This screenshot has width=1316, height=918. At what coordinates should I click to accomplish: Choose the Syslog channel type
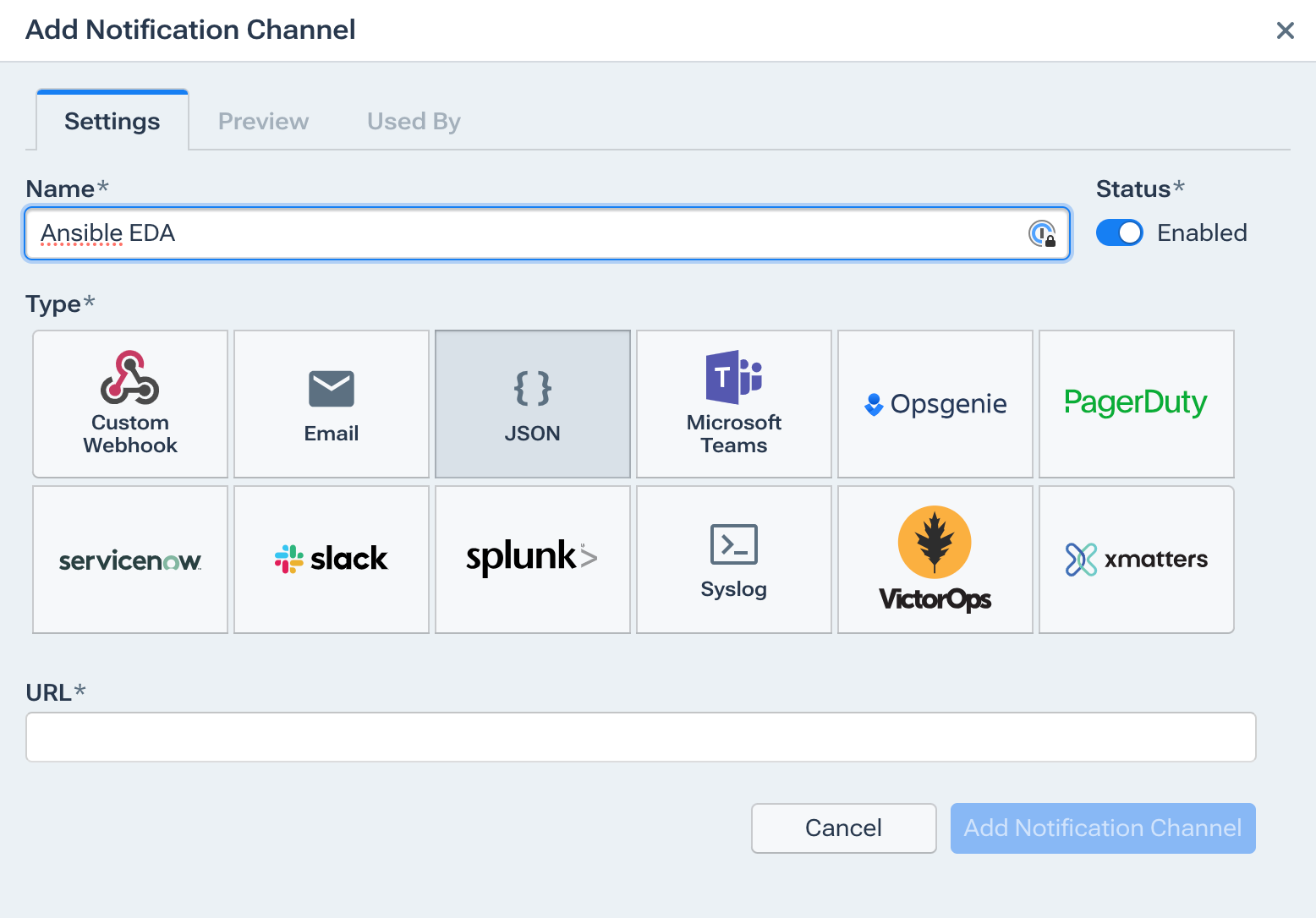click(x=734, y=560)
